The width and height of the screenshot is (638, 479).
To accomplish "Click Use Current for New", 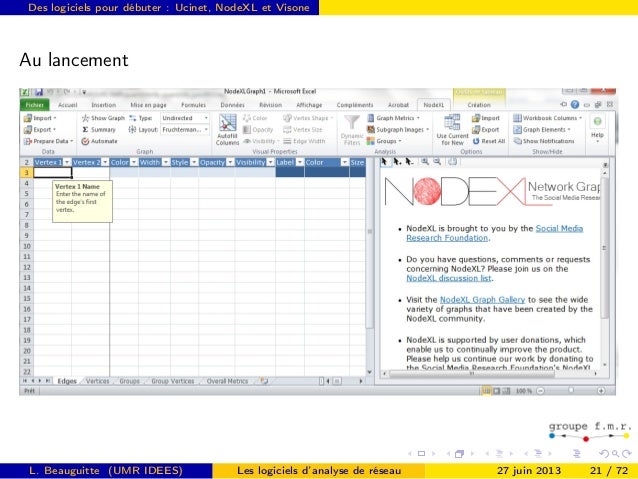I will tap(452, 130).
